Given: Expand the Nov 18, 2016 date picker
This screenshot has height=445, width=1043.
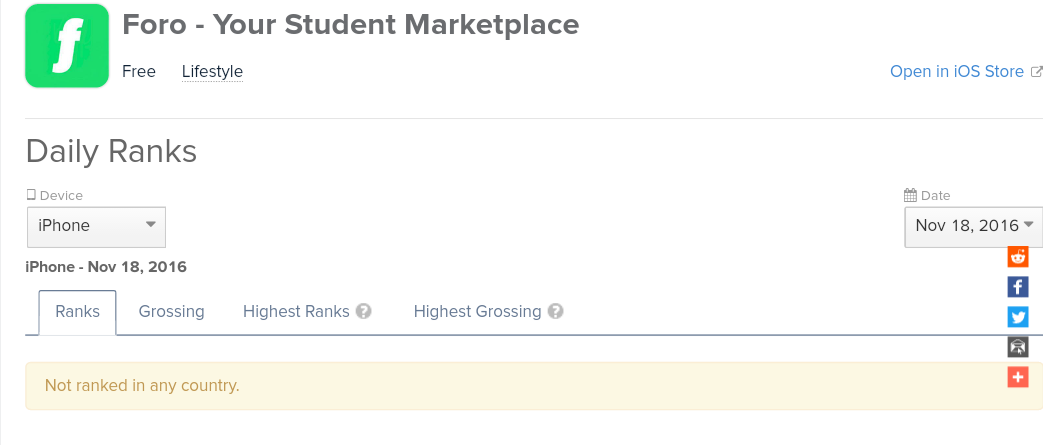Looking at the screenshot, I should 973,226.
